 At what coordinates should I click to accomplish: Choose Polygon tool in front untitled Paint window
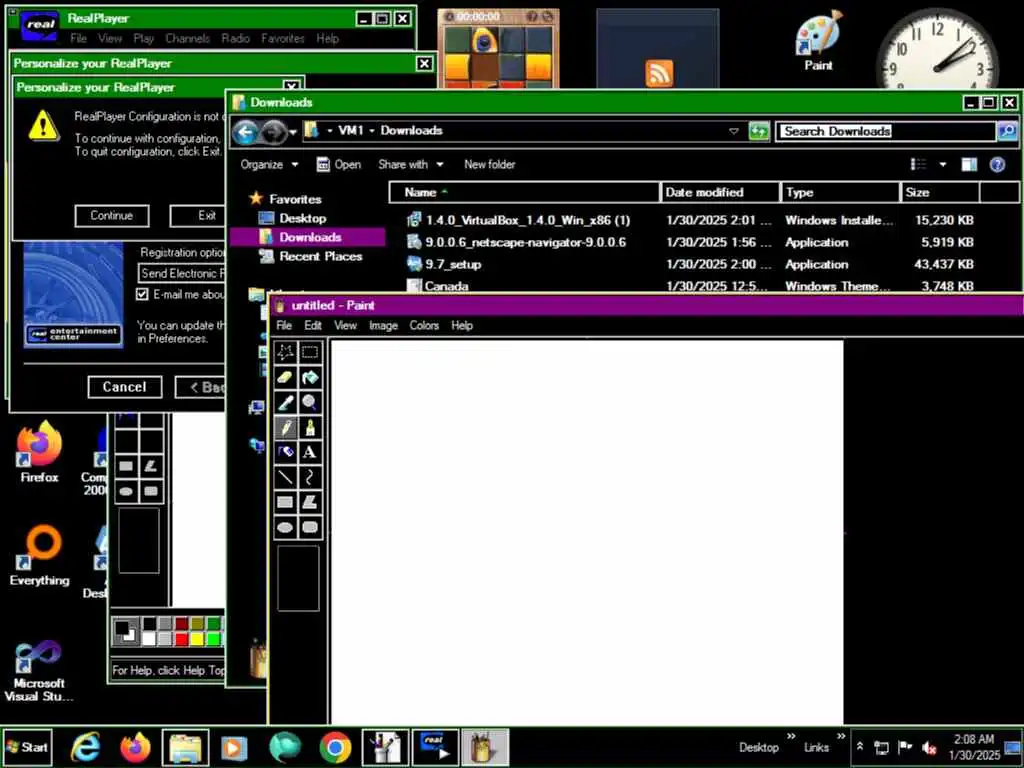[310, 502]
